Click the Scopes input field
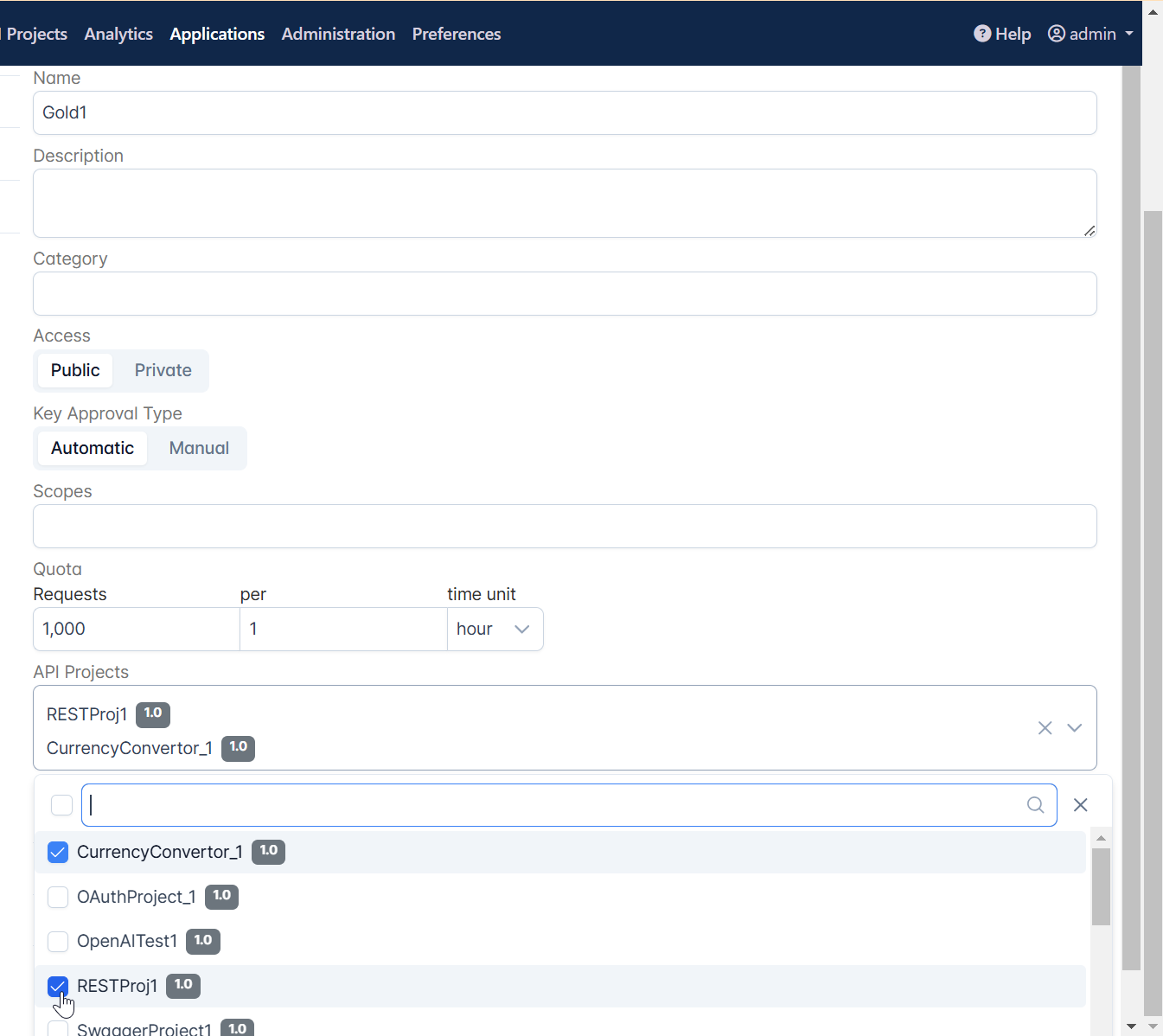 [x=565, y=526]
